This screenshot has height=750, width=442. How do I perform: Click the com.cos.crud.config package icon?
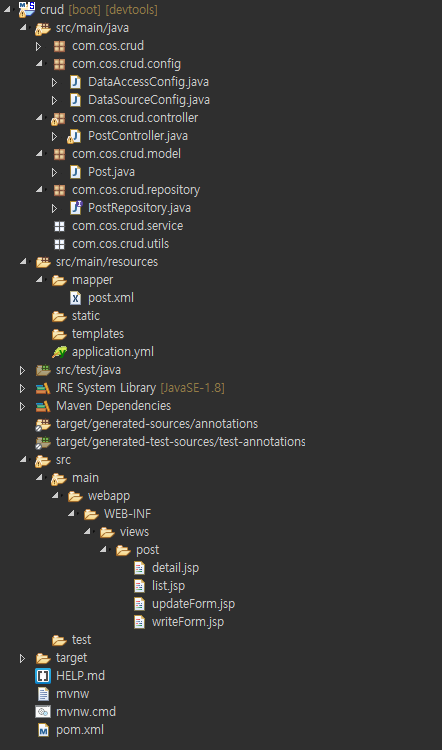(x=59, y=64)
